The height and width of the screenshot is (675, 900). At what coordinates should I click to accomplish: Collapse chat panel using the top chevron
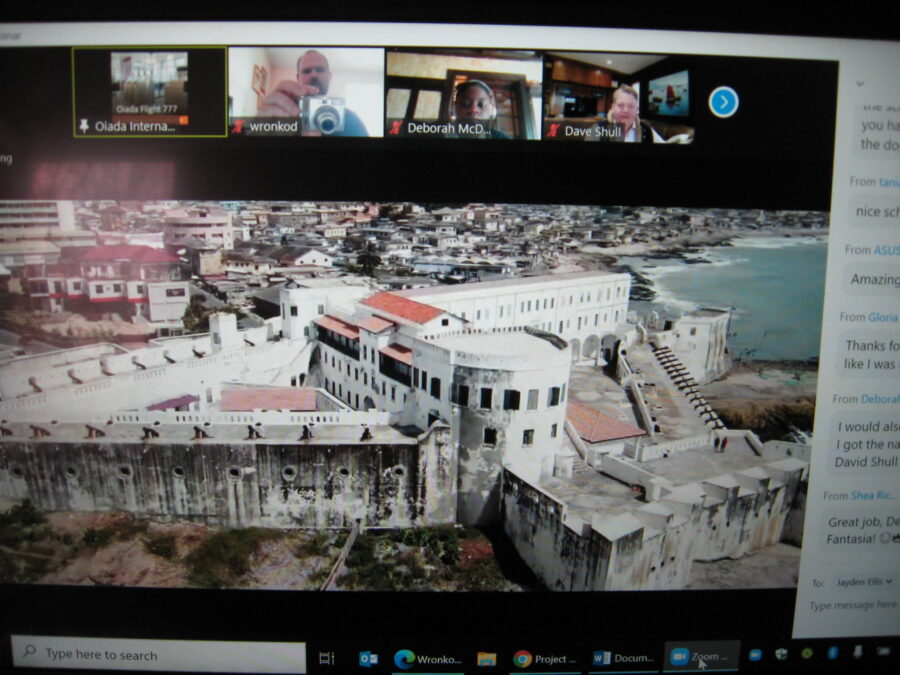point(861,83)
